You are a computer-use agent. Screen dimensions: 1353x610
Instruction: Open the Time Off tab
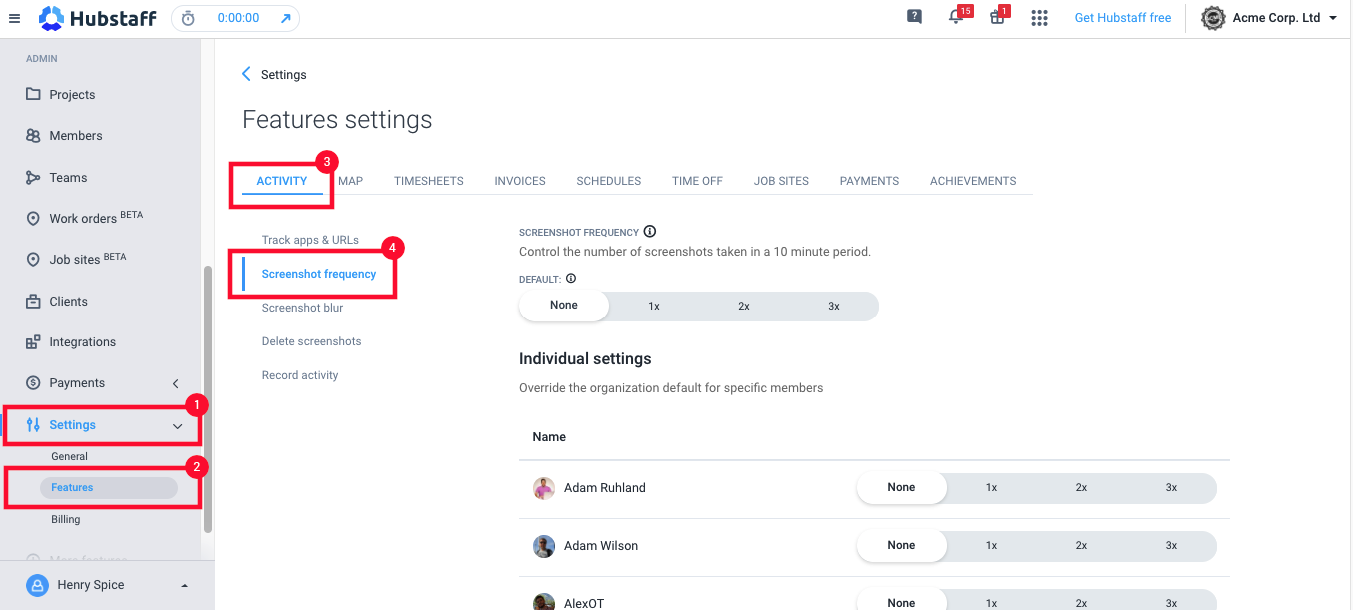click(x=697, y=181)
